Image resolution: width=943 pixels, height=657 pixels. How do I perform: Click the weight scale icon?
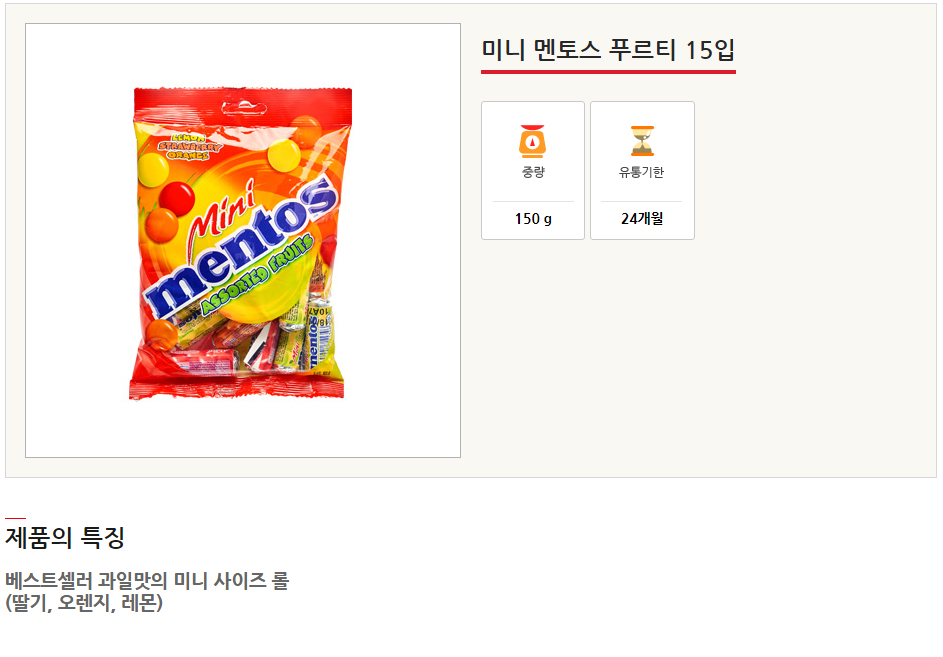click(x=533, y=141)
